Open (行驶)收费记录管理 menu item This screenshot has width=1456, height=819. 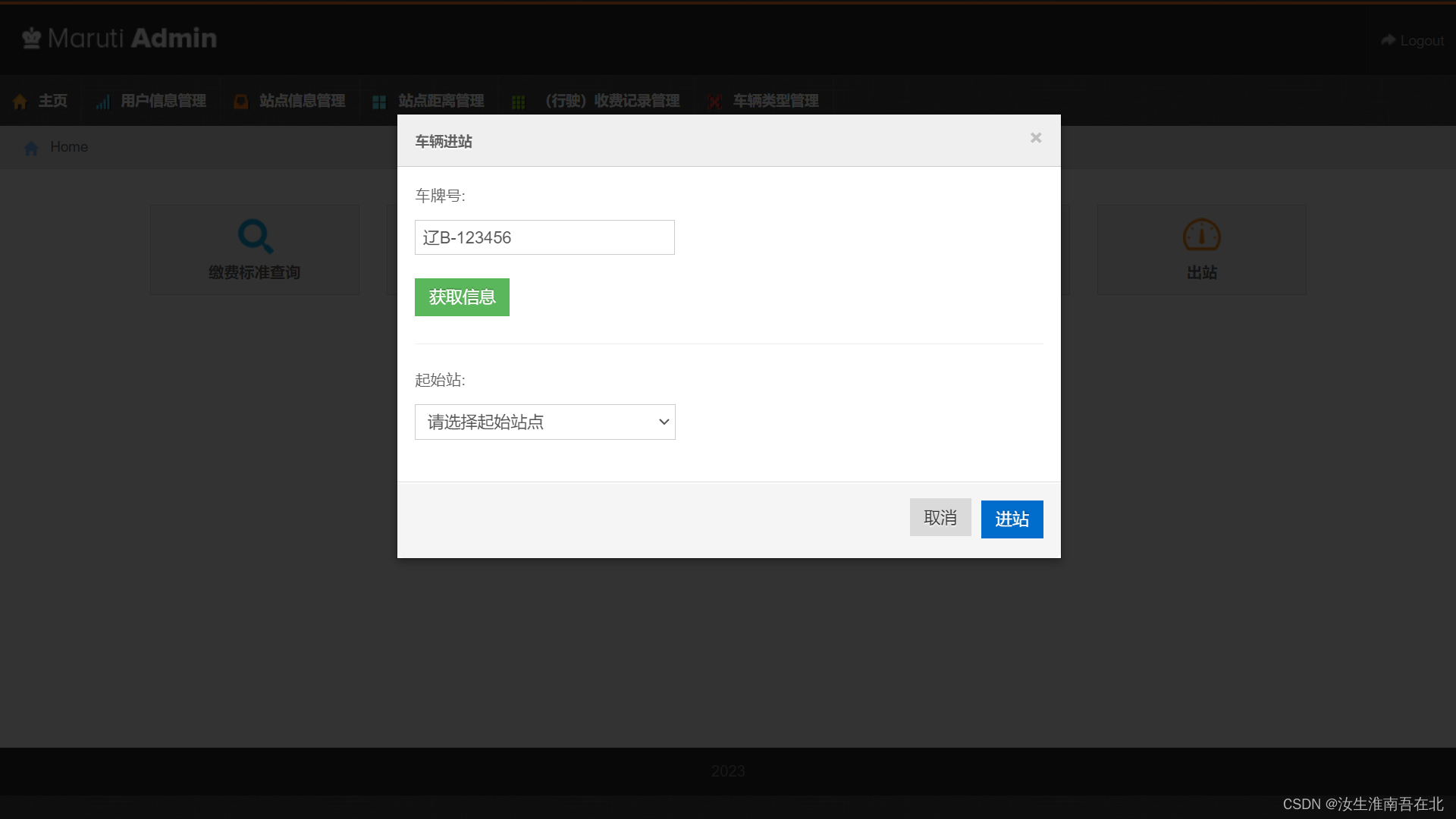[596, 101]
